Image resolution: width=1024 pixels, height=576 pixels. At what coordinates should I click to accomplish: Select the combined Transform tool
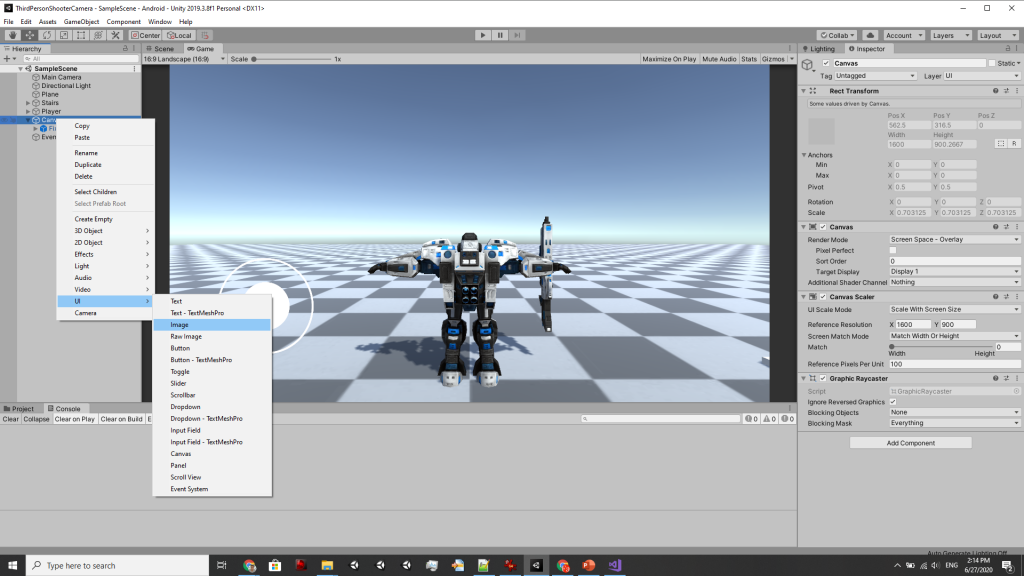tap(99, 35)
